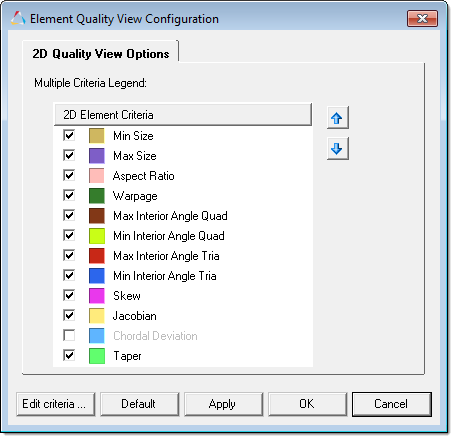Enable the Chordal Deviation checkbox

coord(69,335)
